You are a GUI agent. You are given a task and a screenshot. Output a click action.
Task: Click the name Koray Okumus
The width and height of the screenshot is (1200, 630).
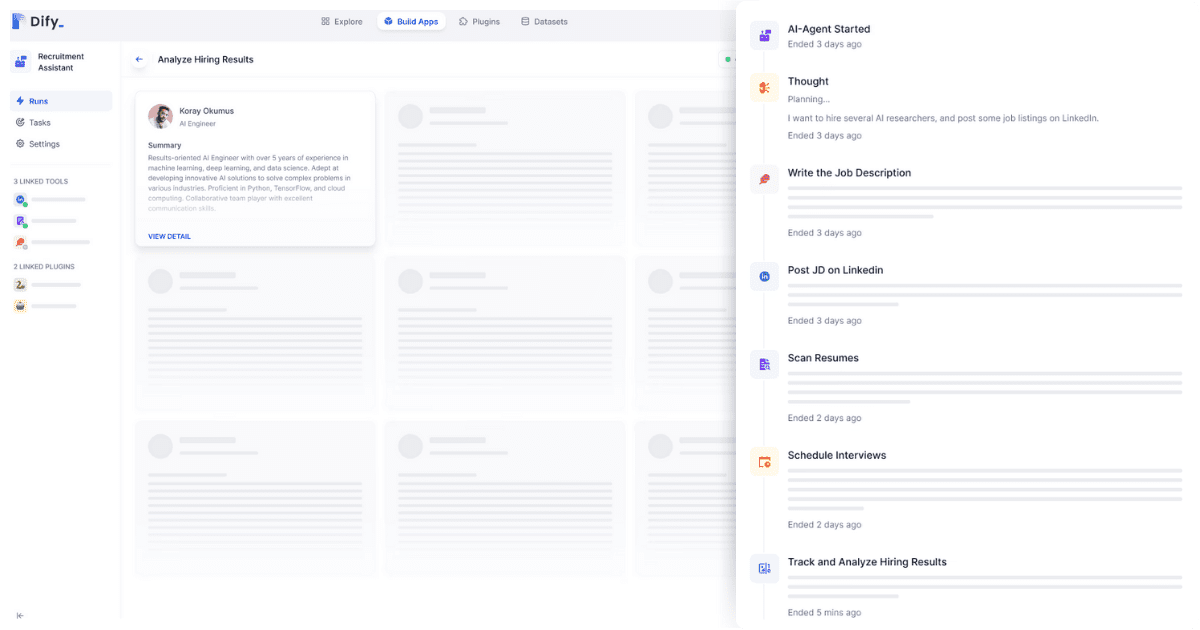coord(206,111)
